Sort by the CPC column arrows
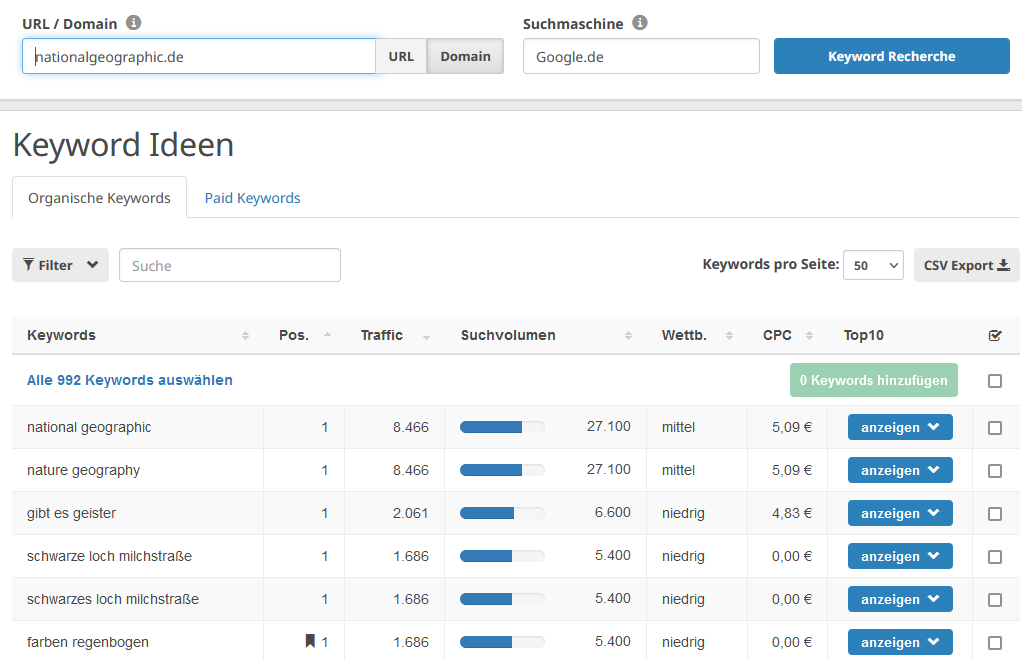1022x660 pixels. 810,336
